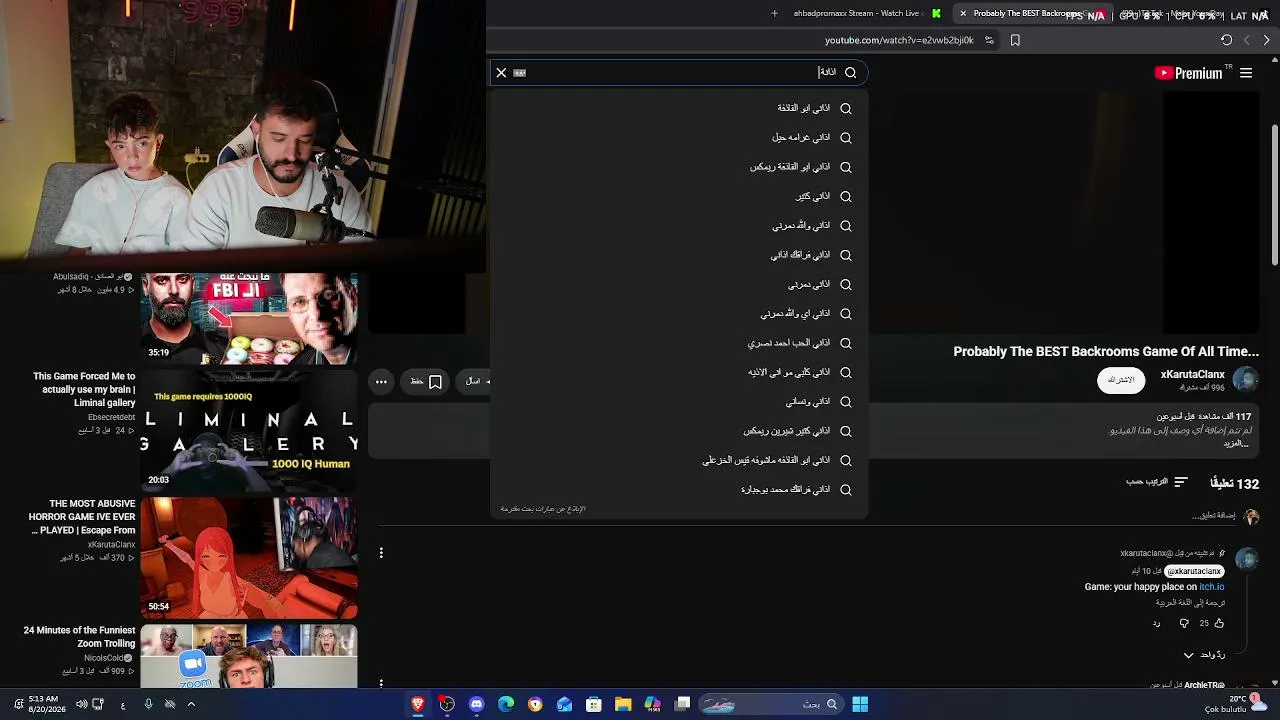Reload the page in the browser toolbar
Viewport: 1280px width, 720px height.
pyautogui.click(x=1226, y=40)
